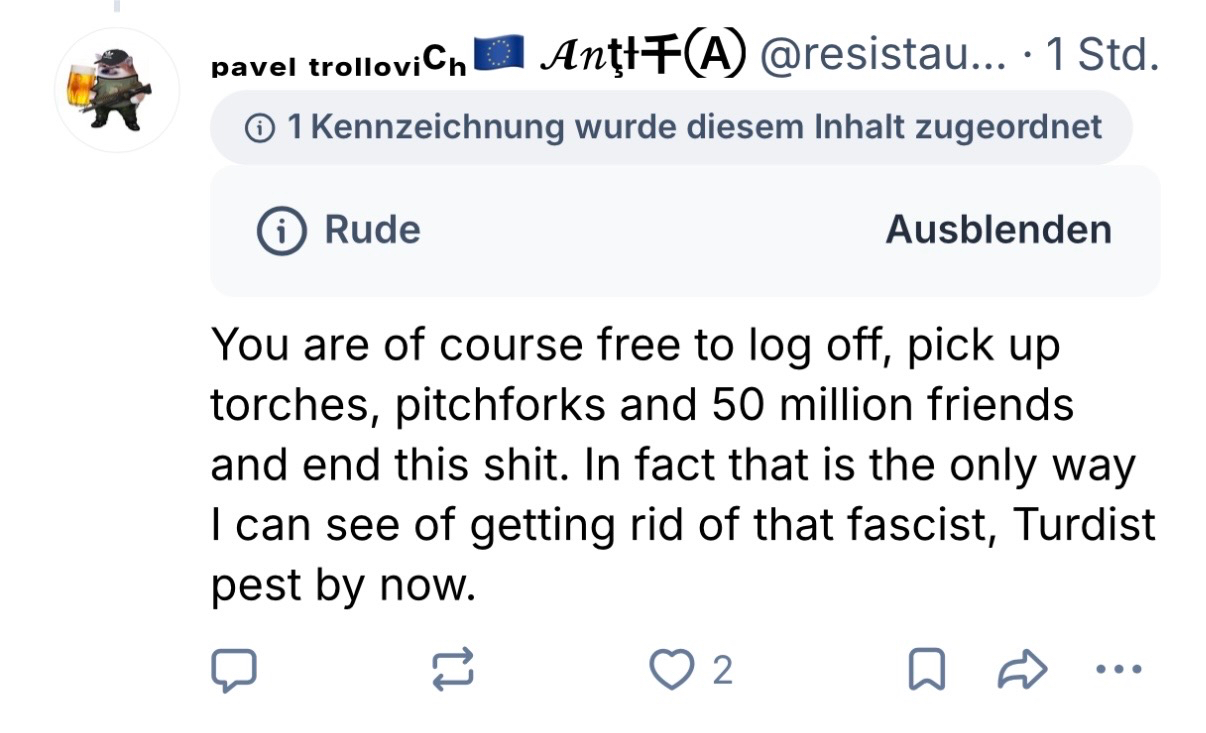
Task: Bookmark this post
Action: coord(925,670)
